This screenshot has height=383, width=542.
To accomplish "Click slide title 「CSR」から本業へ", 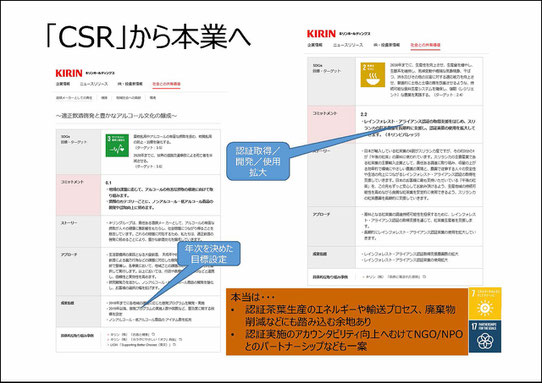I will (x=148, y=36).
